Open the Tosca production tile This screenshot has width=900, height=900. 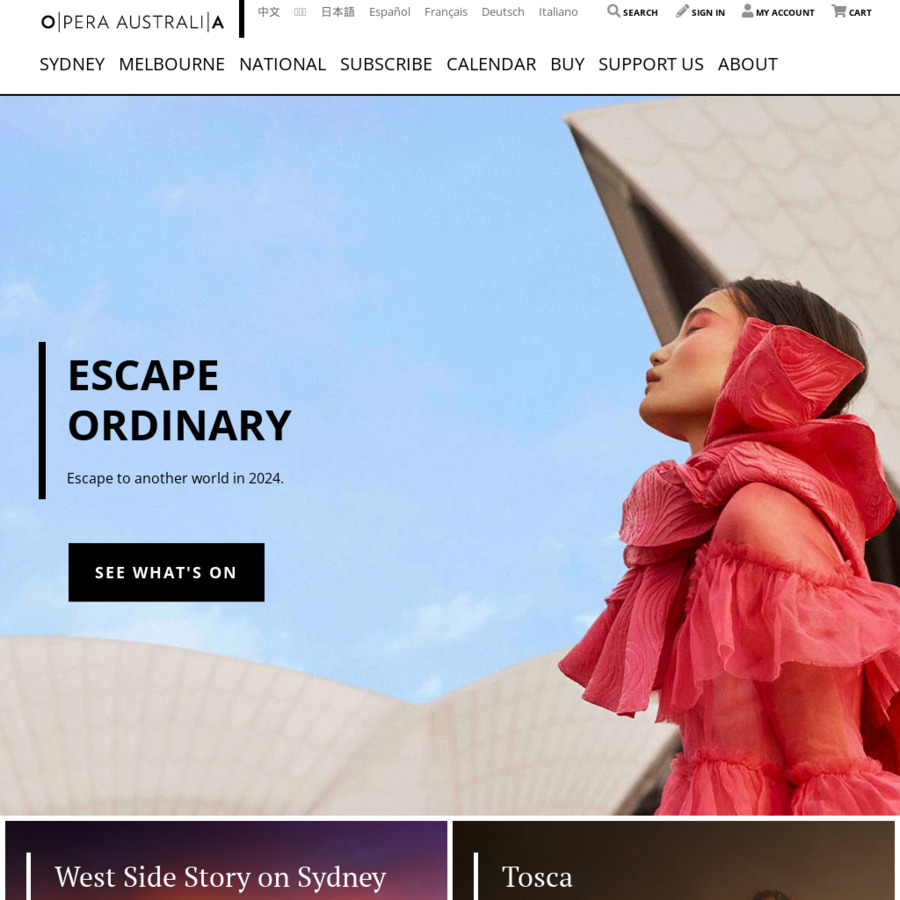click(x=673, y=860)
